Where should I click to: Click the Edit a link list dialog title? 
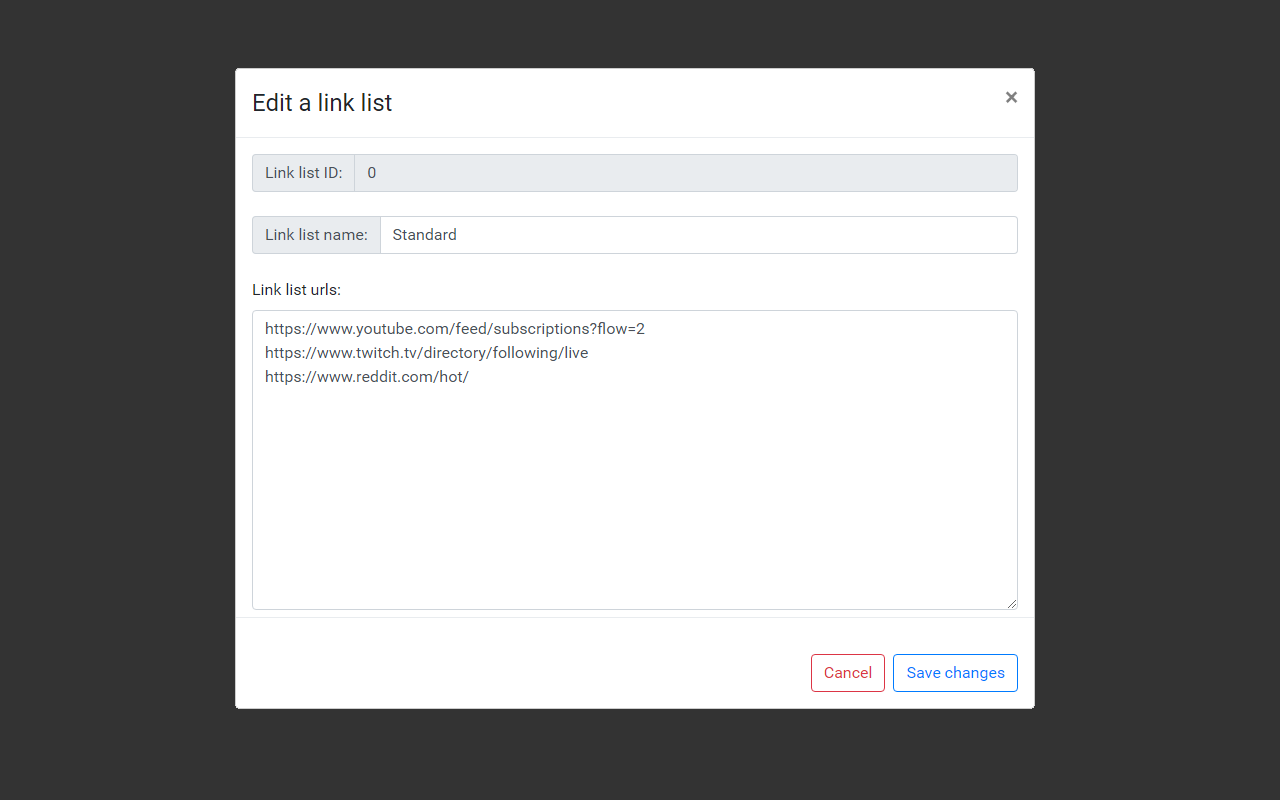322,102
